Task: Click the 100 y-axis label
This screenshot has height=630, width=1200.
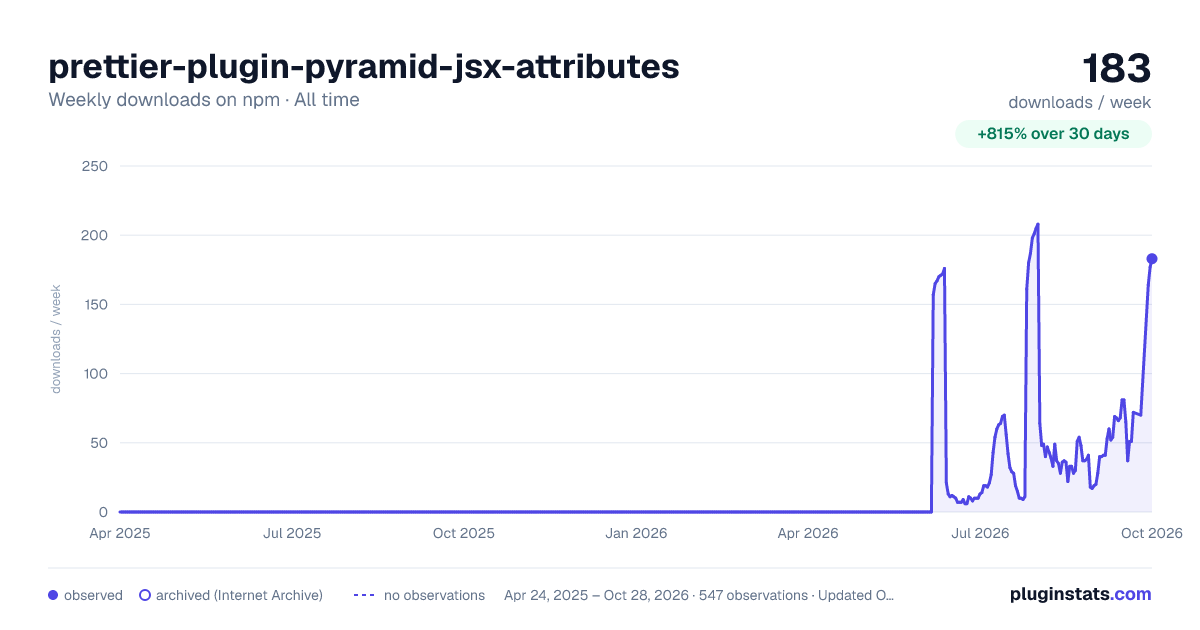Action: pyautogui.click(x=94, y=374)
